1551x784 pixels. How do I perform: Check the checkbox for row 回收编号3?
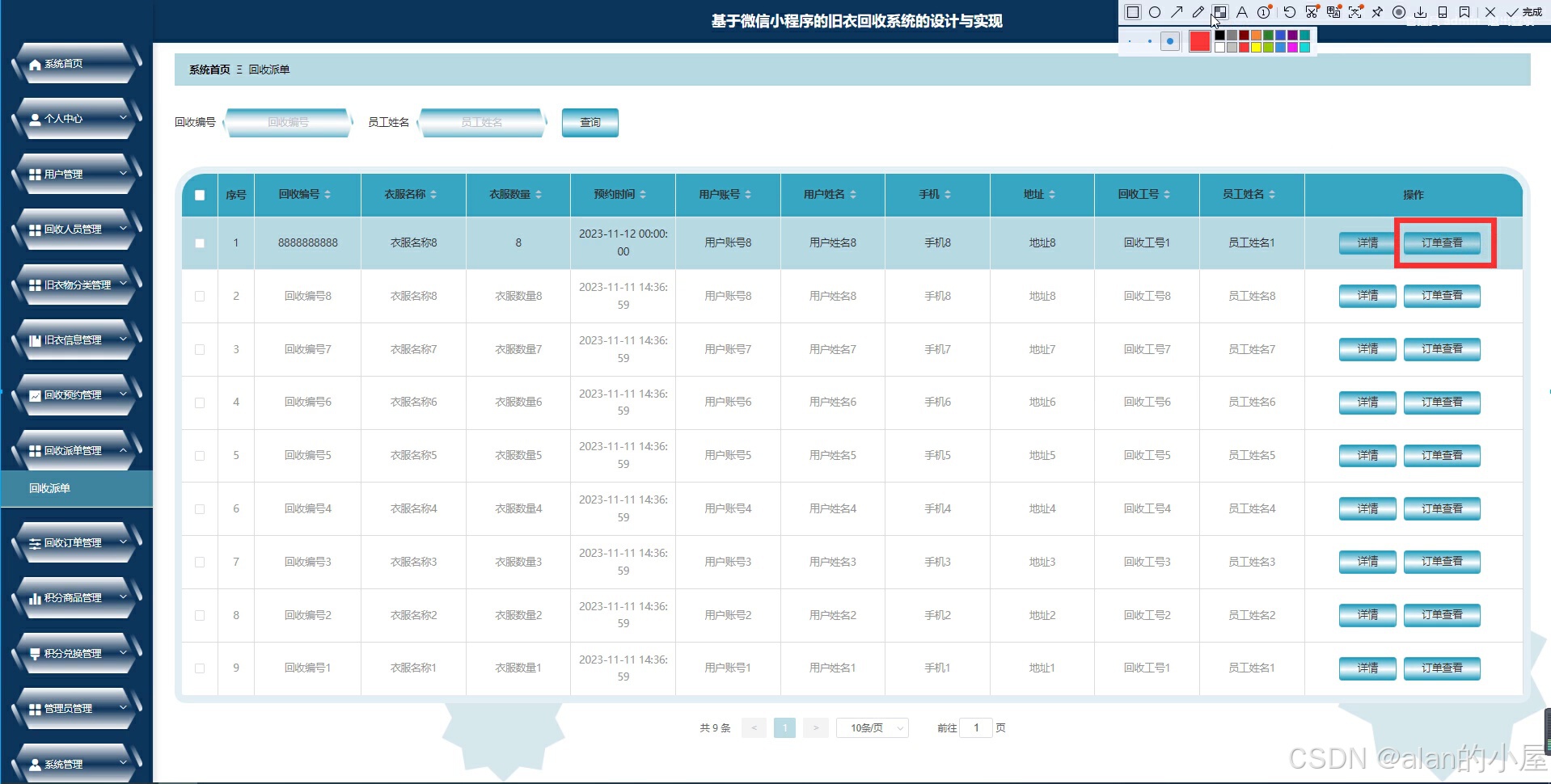(200, 562)
